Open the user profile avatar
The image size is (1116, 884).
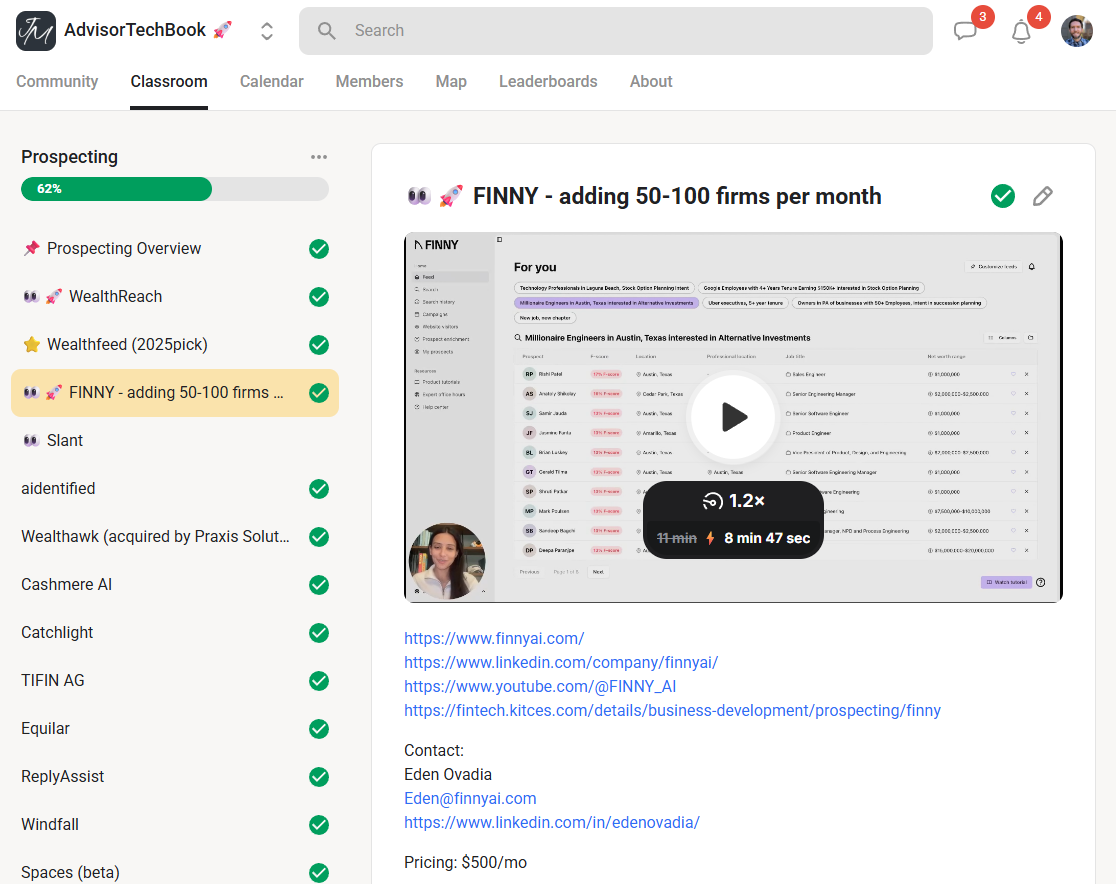pos(1077,31)
